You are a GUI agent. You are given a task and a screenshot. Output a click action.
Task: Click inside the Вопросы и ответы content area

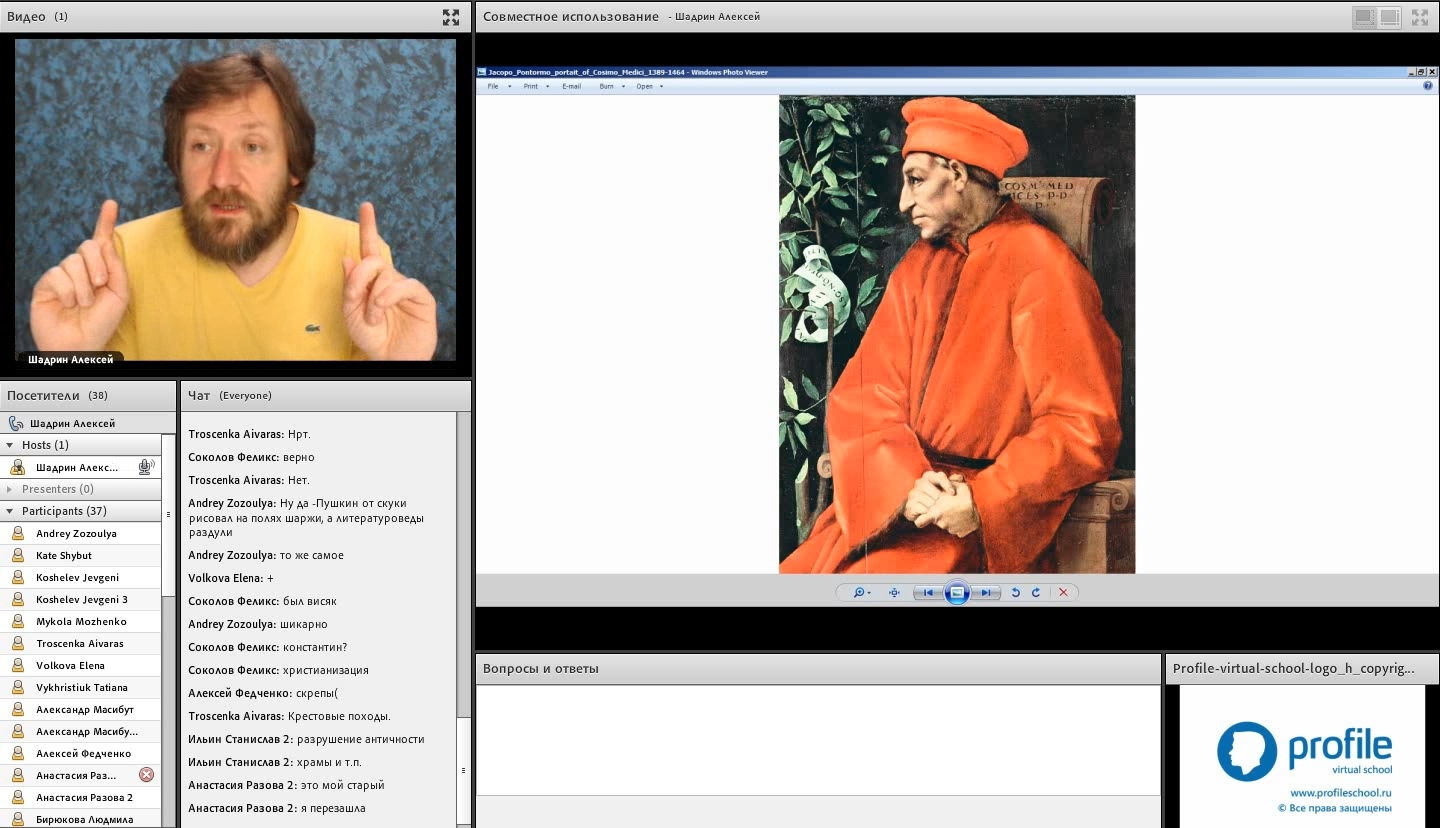click(818, 740)
